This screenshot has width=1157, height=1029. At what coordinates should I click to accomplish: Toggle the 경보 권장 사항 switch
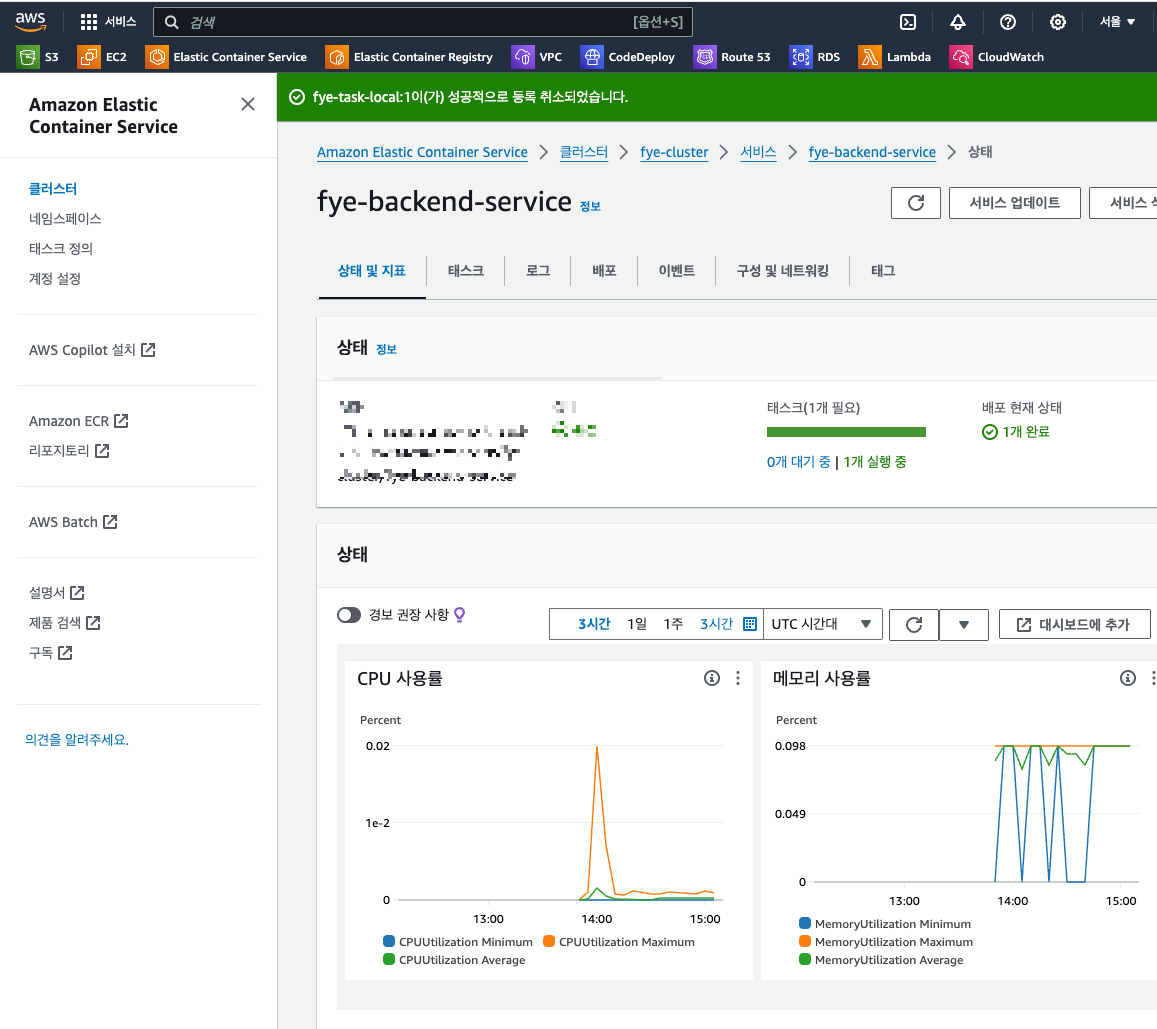(x=349, y=614)
